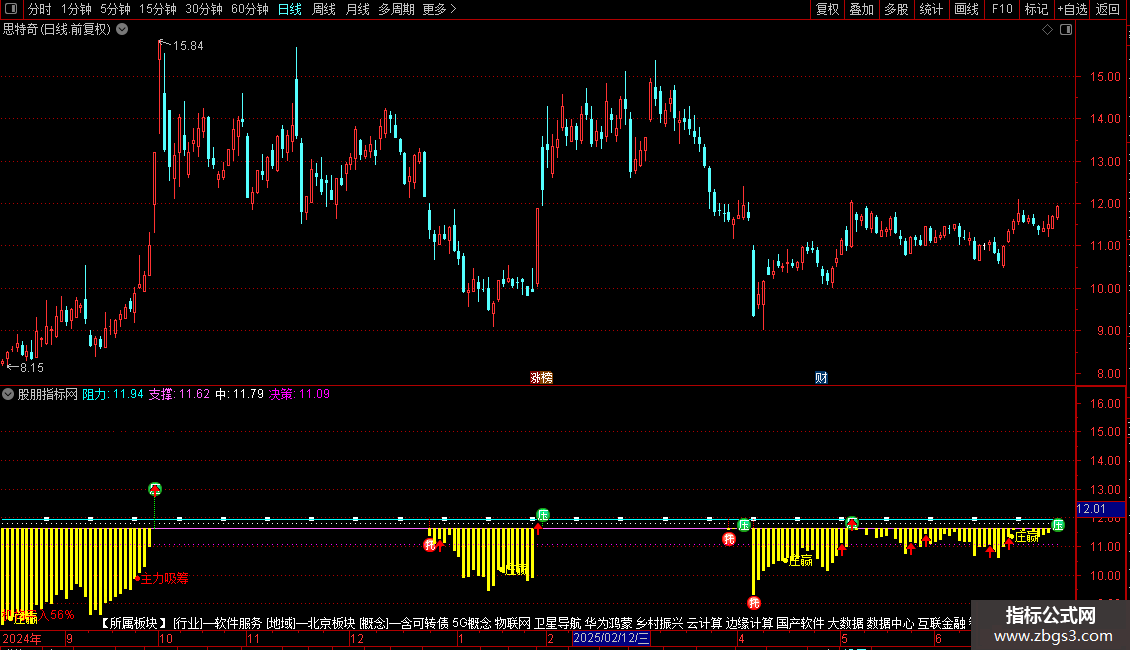Activate the 画线 drawing tools
Screen dimensions: 1130x650
tap(966, 9)
